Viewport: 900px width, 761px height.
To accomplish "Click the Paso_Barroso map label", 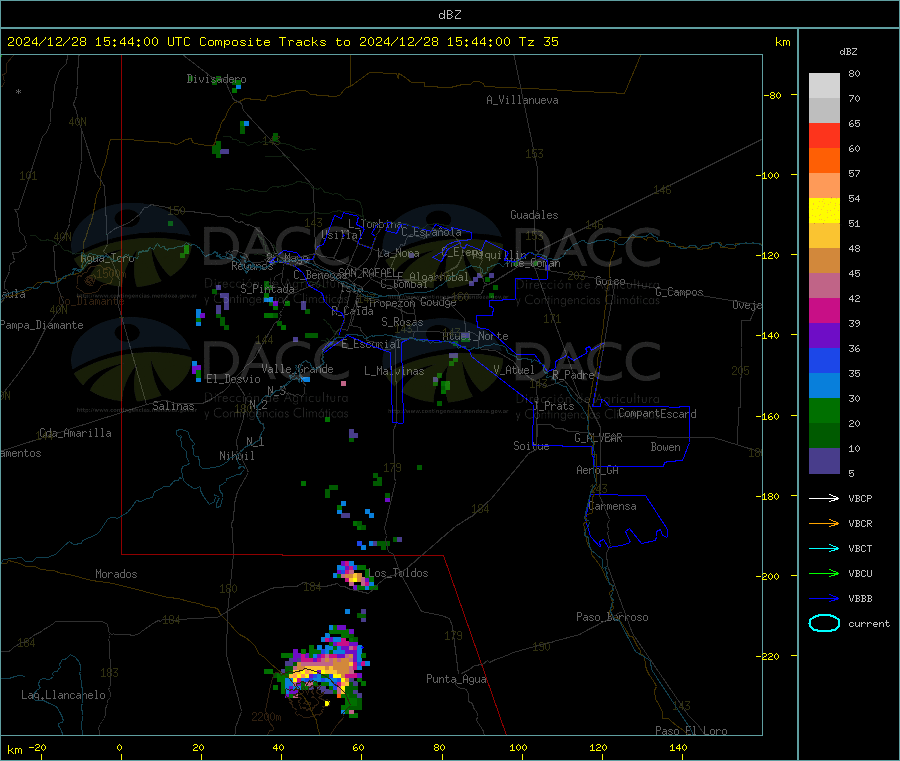I will pos(612,617).
